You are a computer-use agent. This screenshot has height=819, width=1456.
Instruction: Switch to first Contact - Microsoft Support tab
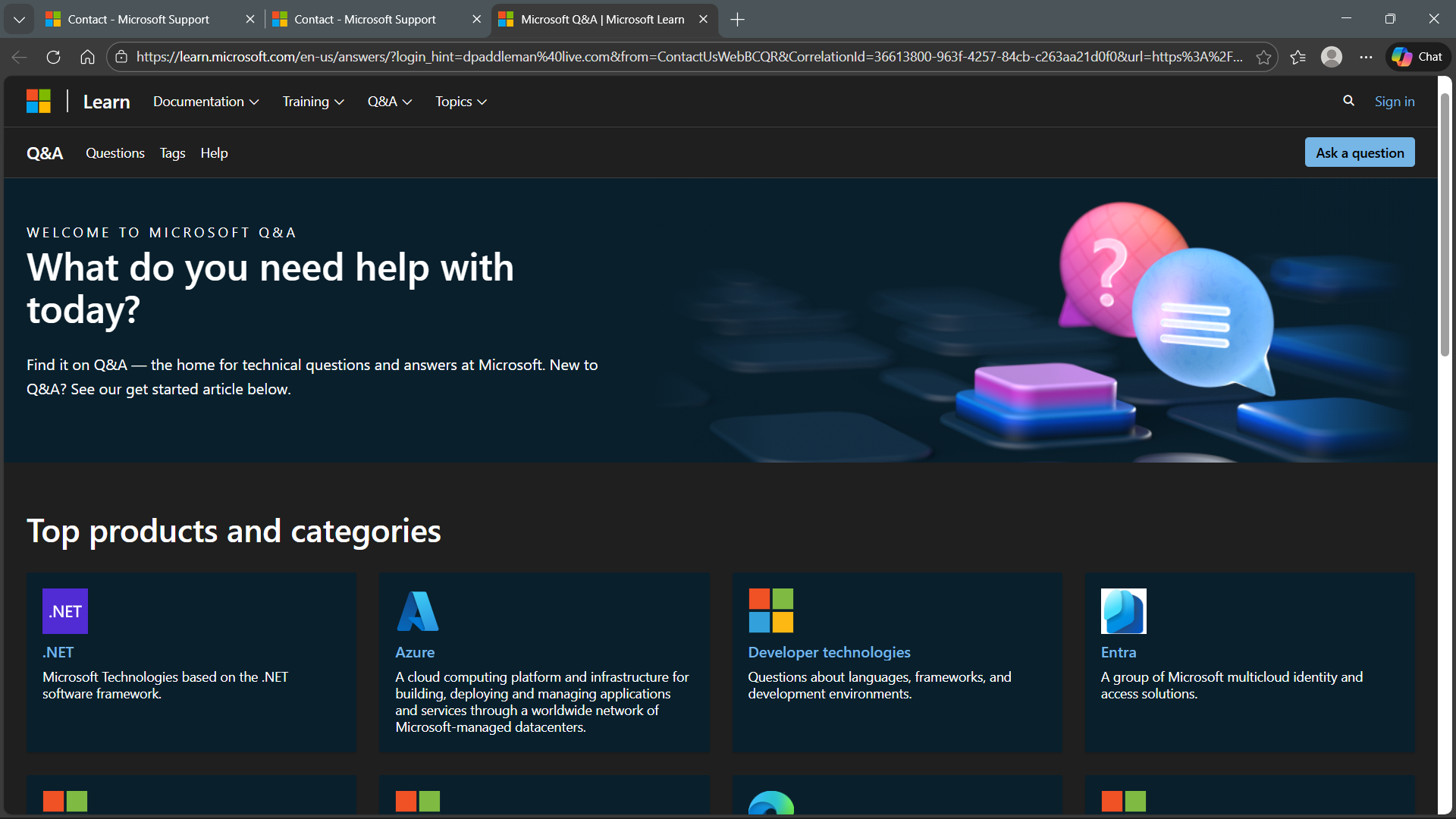(139, 20)
